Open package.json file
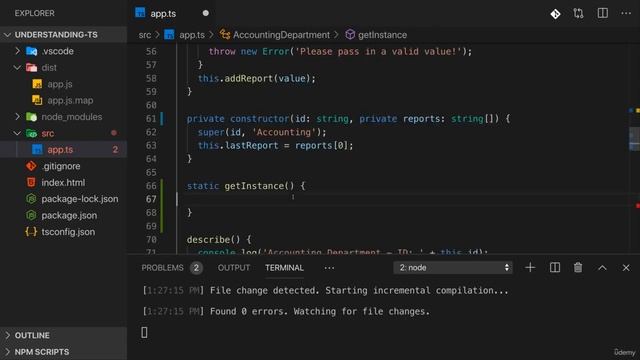The height and width of the screenshot is (360, 640). [69, 216]
